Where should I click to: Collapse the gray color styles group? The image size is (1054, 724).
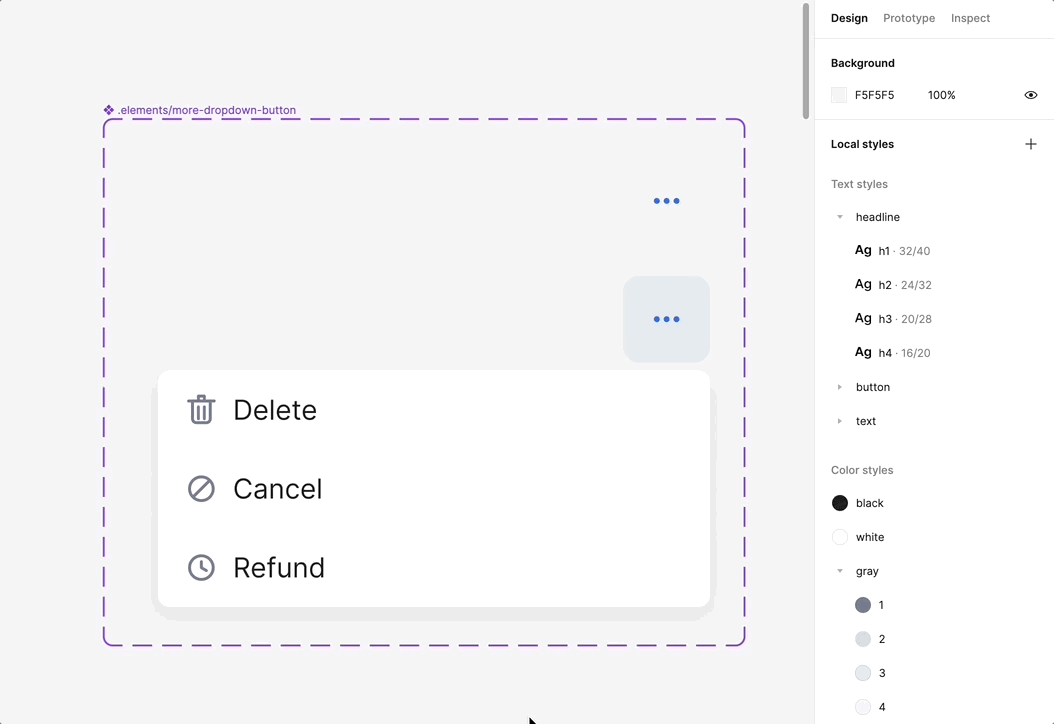tap(840, 571)
